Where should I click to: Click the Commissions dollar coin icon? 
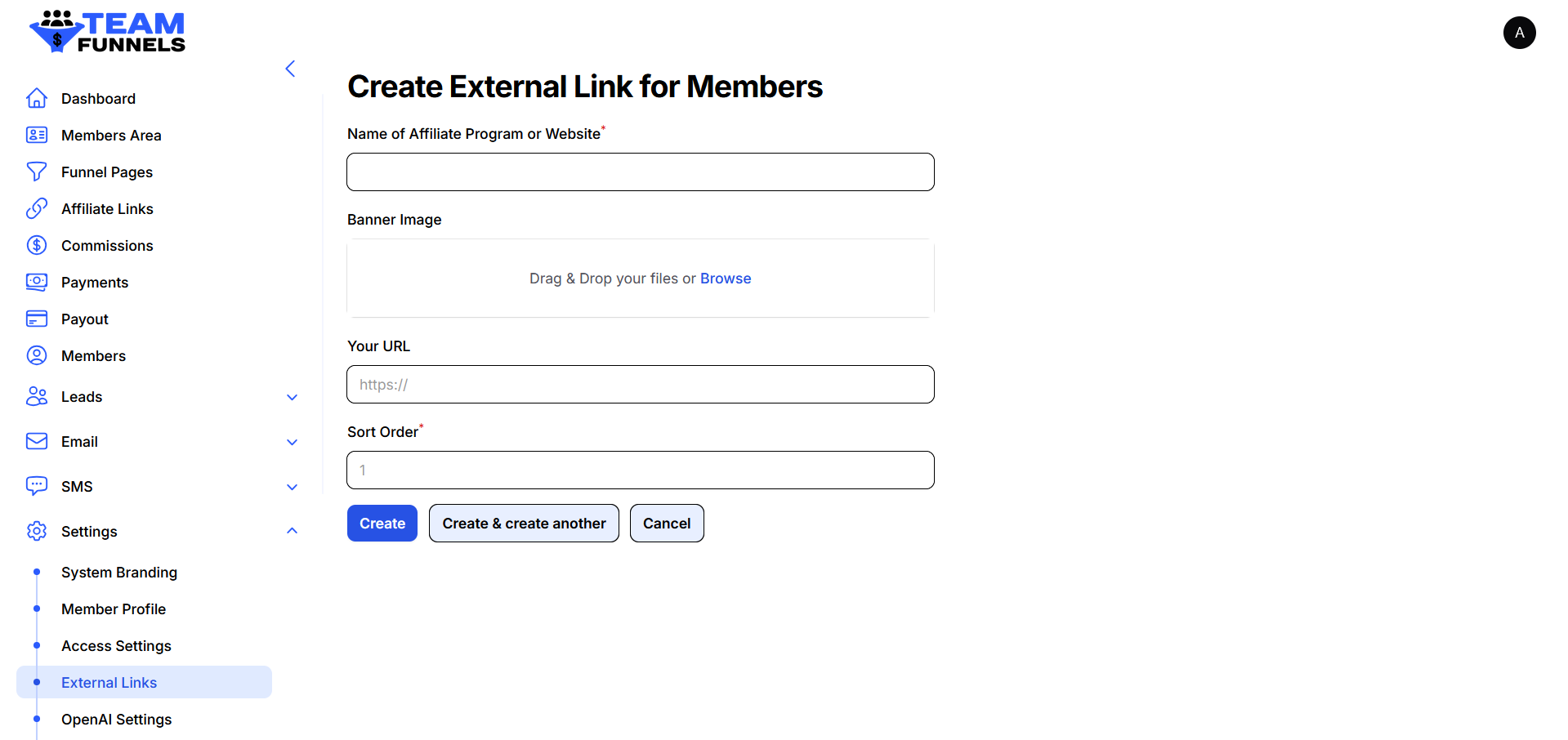click(37, 245)
